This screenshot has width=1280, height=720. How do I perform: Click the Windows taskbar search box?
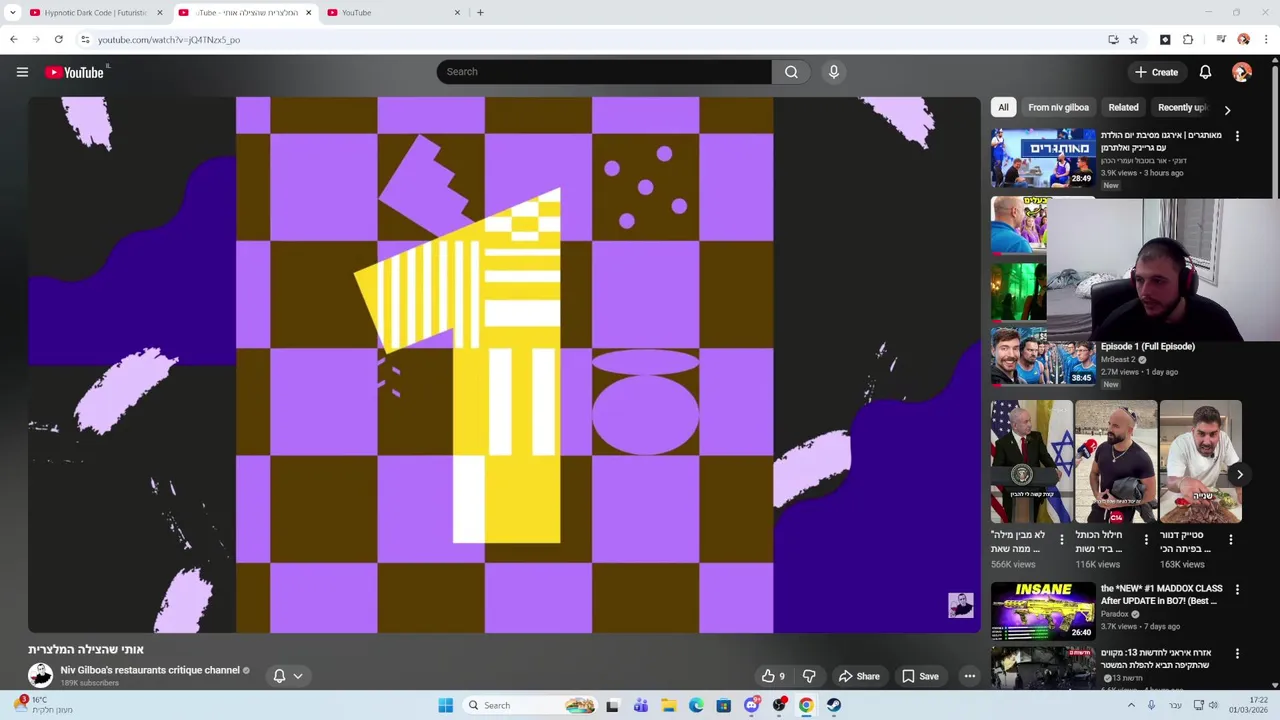pyautogui.click(x=531, y=705)
